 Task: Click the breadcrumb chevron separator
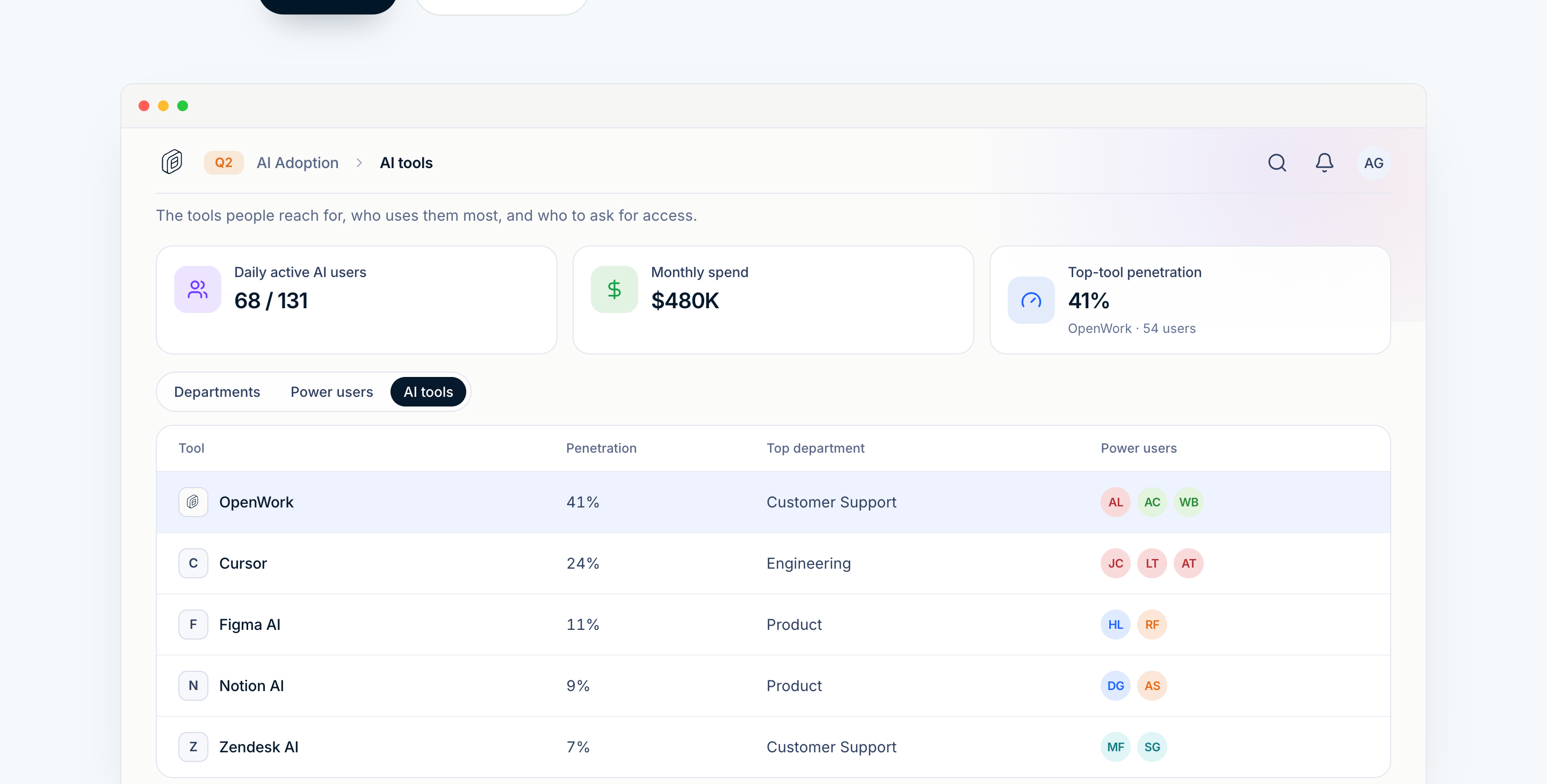point(359,163)
